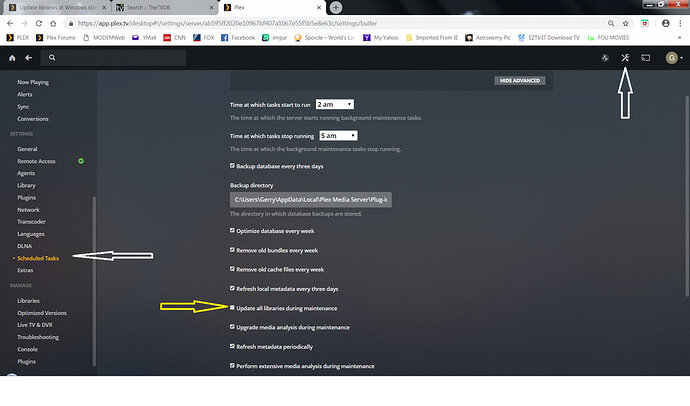Open the imgur bookmark
690x406 pixels.
(x=274, y=38)
